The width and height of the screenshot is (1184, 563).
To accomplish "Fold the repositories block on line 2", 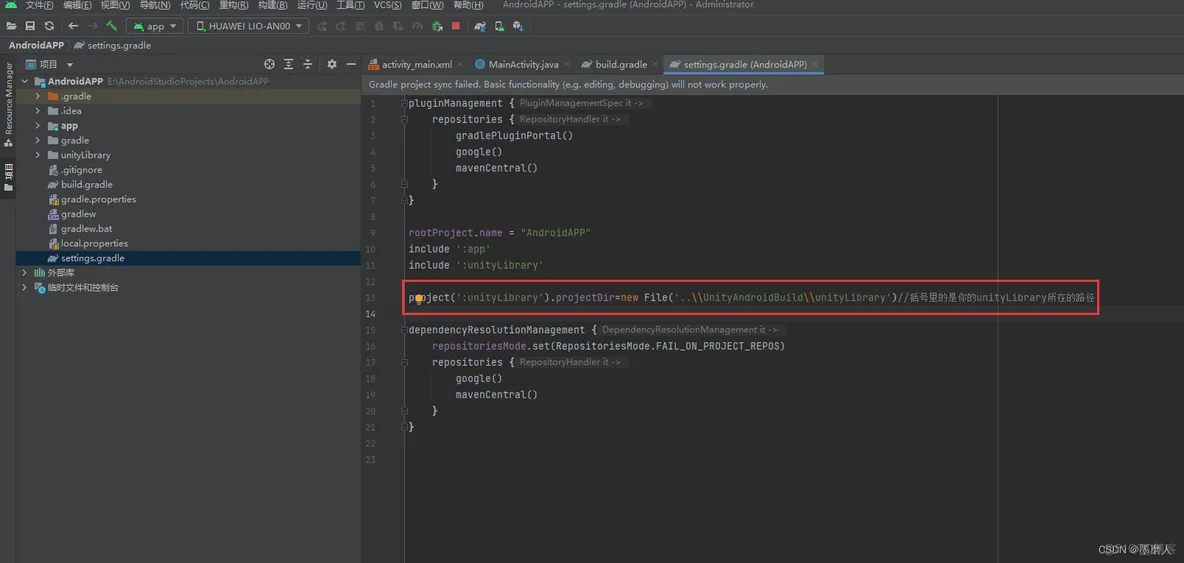I will [x=405, y=120].
